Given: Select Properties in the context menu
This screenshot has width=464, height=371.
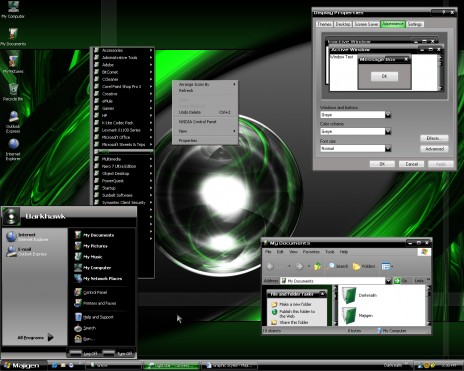Looking at the screenshot, I should coord(205,141).
